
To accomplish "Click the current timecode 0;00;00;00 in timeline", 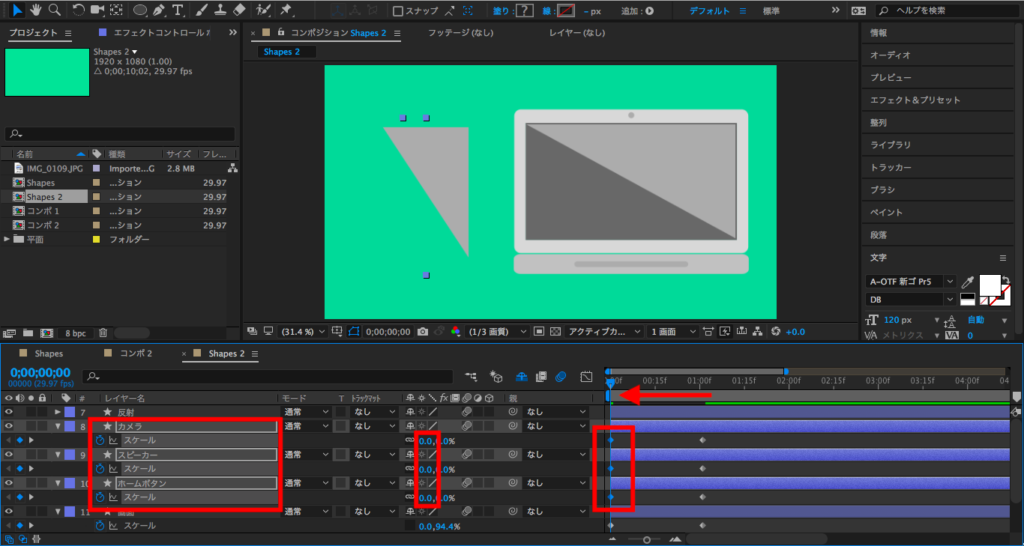I will pos(38,372).
